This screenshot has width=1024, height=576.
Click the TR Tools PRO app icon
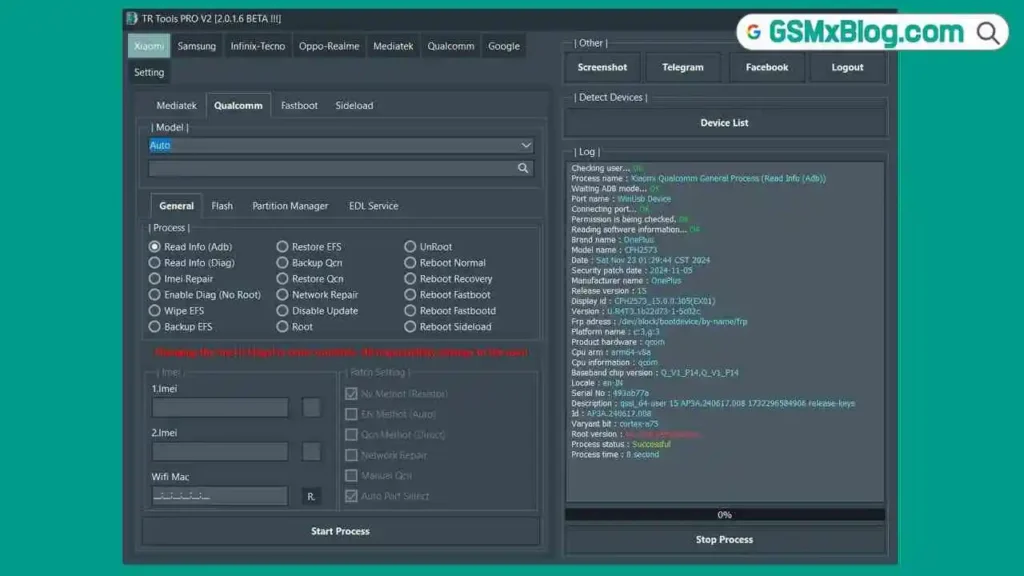coord(132,18)
